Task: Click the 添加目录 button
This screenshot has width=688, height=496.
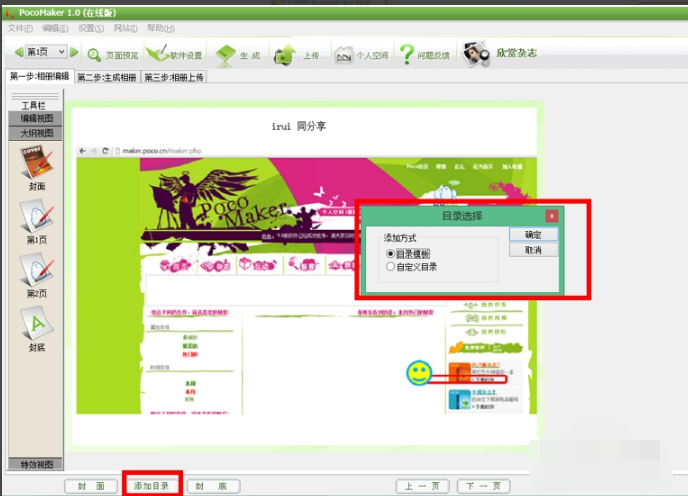Action: (152, 486)
